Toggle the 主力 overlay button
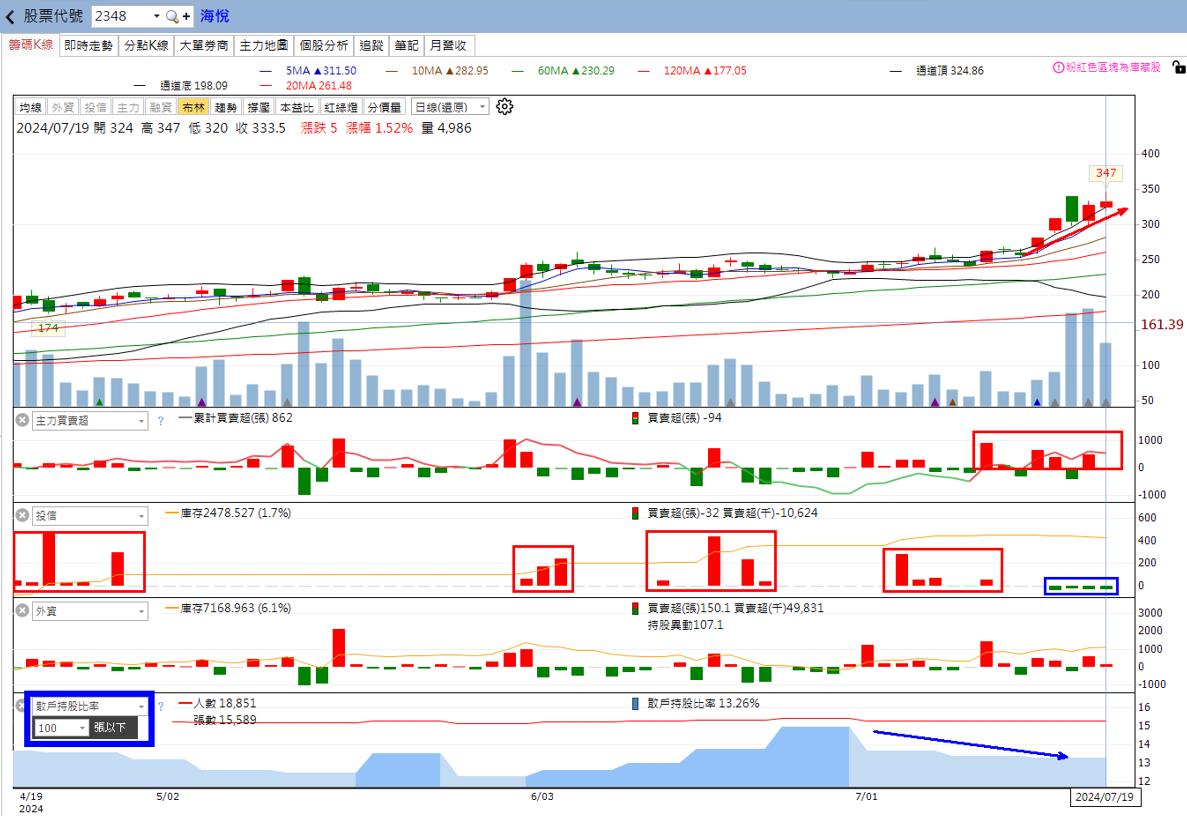1187x816 pixels. pos(128,107)
